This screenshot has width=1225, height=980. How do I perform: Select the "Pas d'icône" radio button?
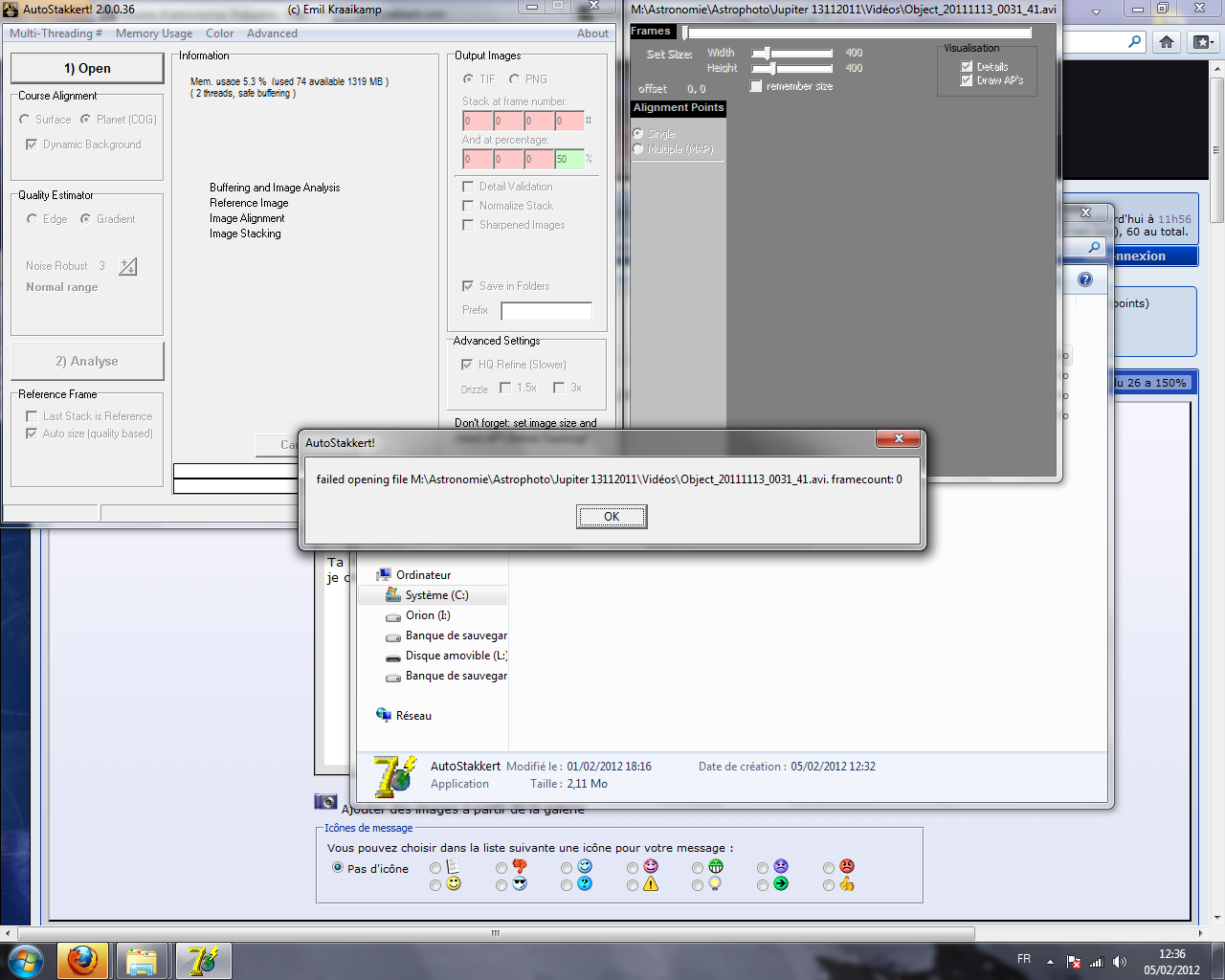338,867
